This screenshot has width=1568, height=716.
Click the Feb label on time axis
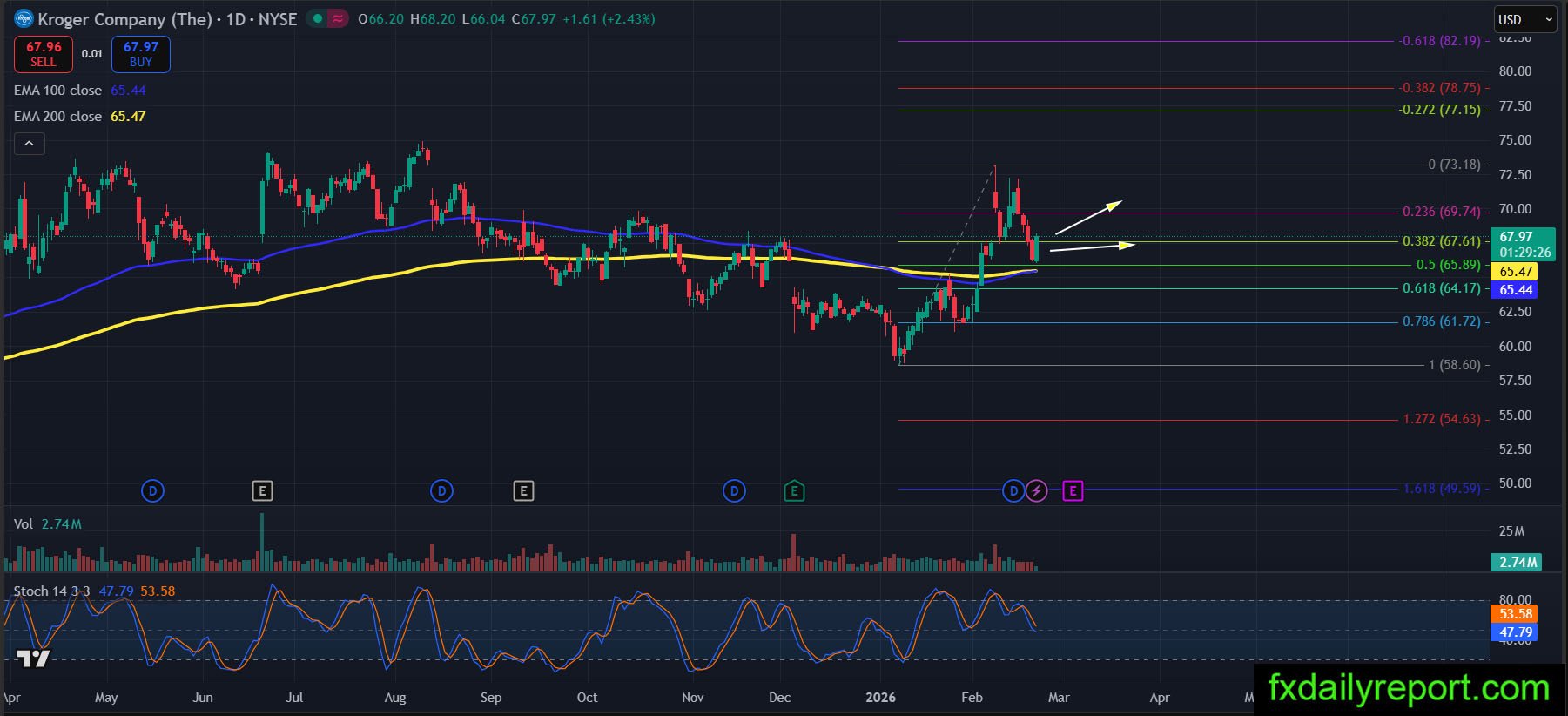coord(972,698)
